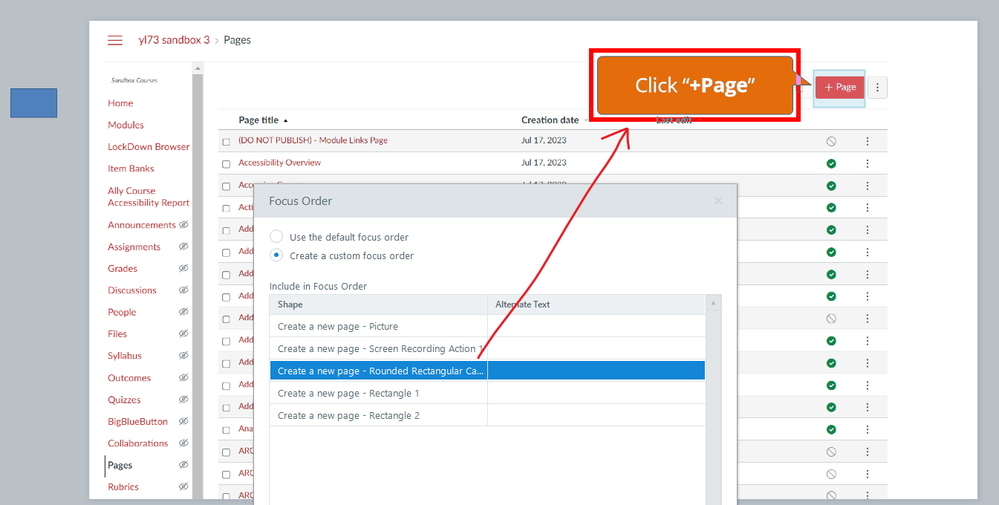Screen dimensions: 999x505
Task: Open Quizzes in course navigation
Action: [124, 399]
